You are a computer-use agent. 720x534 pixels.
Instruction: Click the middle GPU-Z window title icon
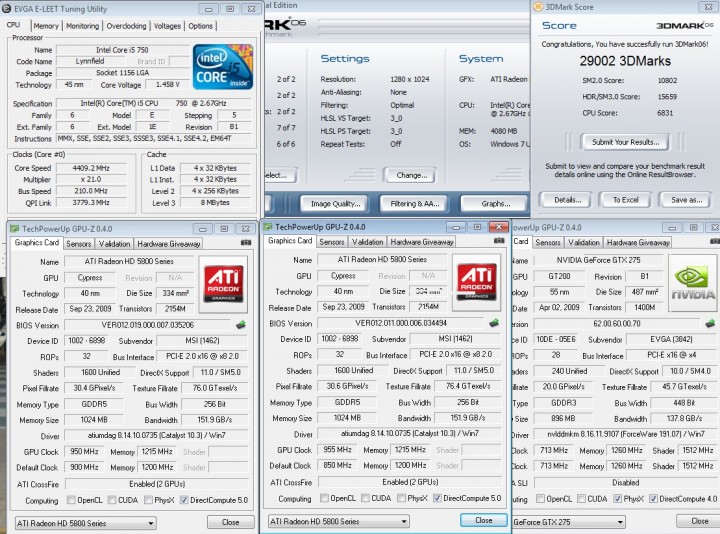(x=268, y=227)
